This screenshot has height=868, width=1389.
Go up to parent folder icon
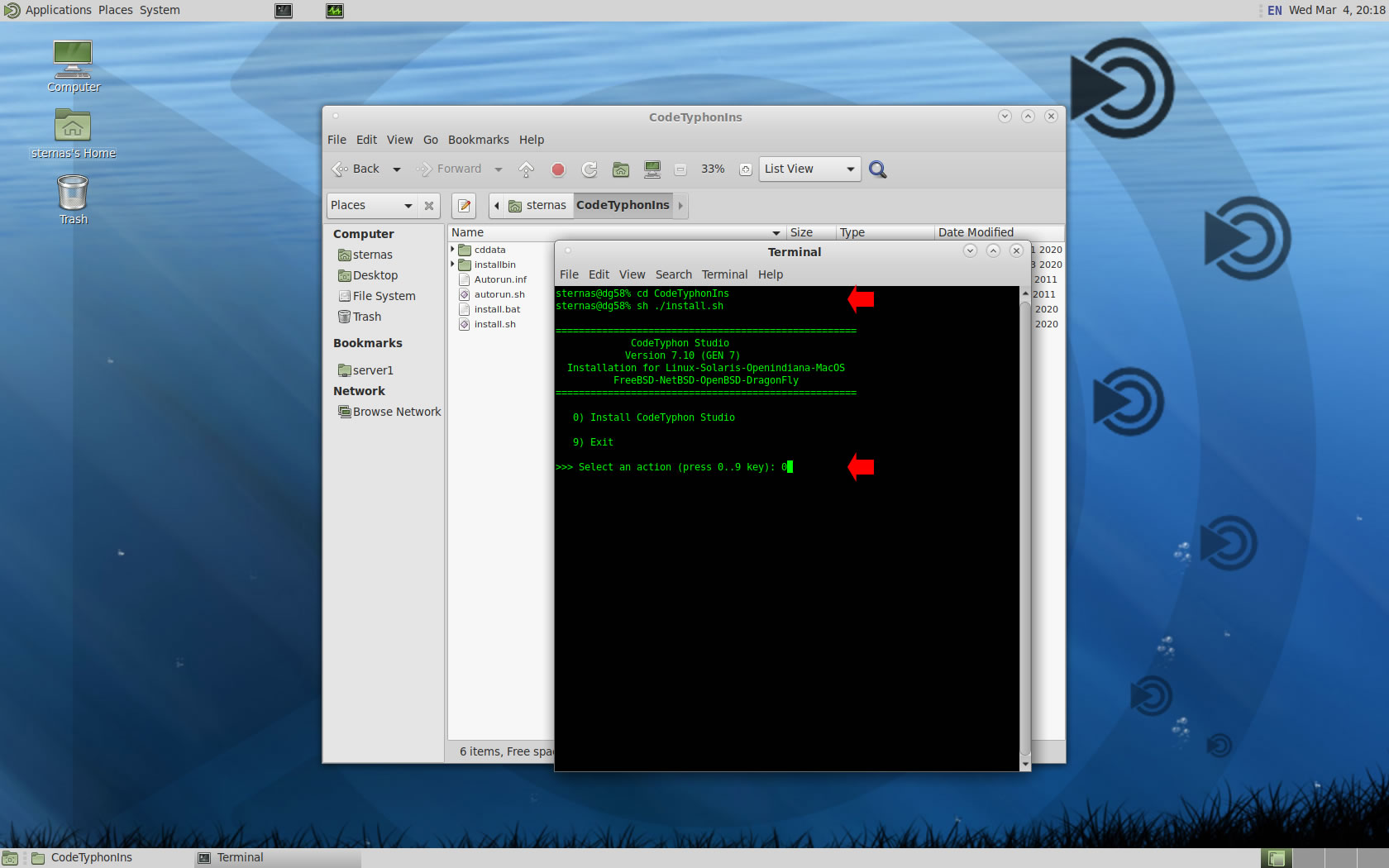coord(526,169)
